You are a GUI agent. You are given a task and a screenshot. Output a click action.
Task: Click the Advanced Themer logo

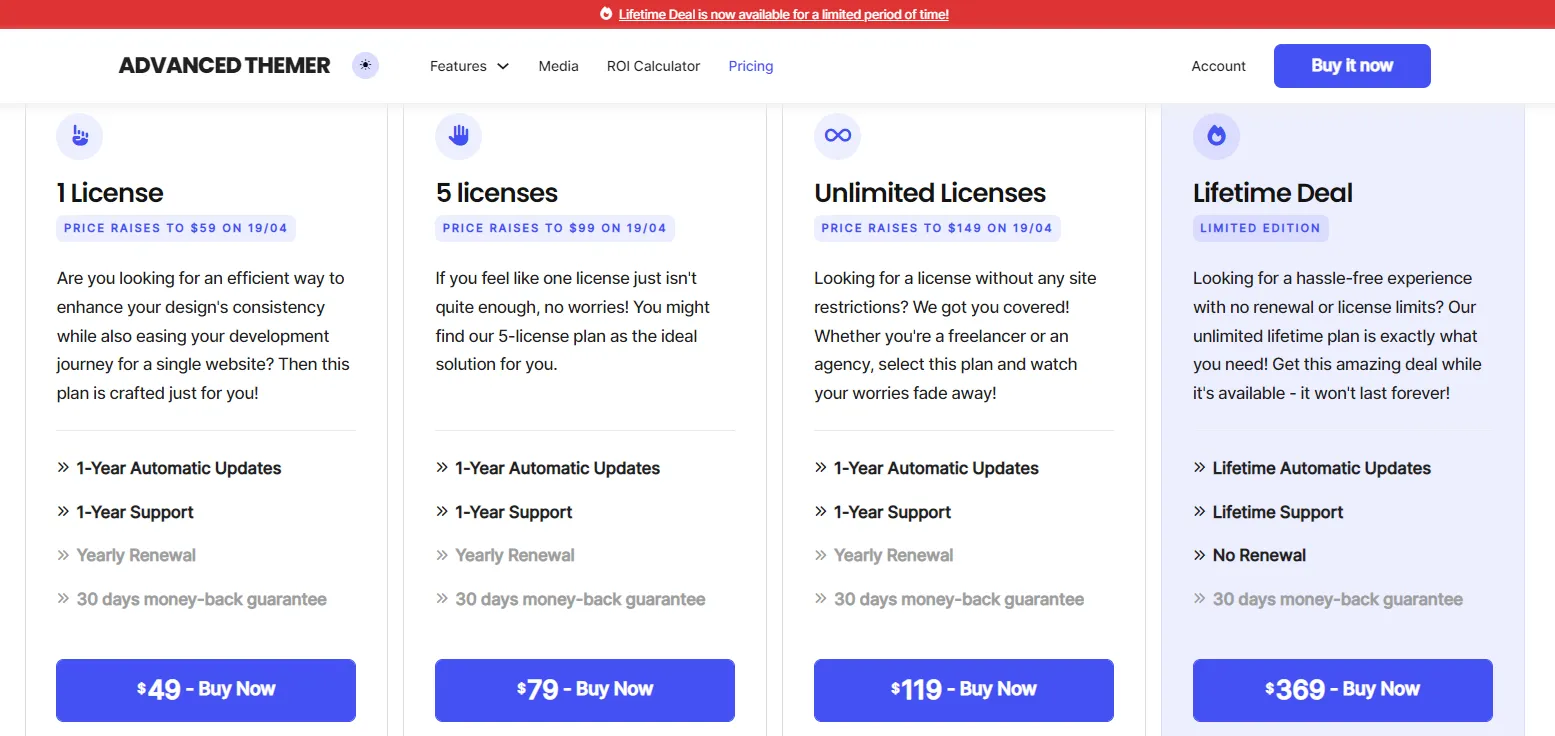click(224, 66)
